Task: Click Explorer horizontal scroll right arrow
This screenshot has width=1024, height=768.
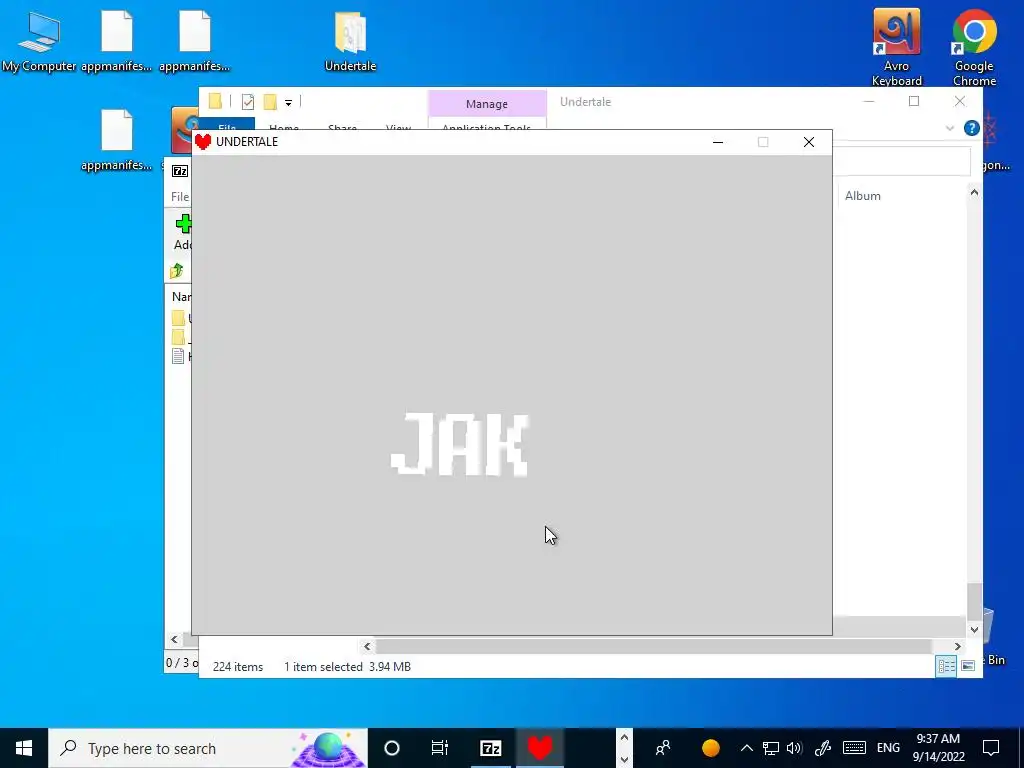Action: [957, 646]
